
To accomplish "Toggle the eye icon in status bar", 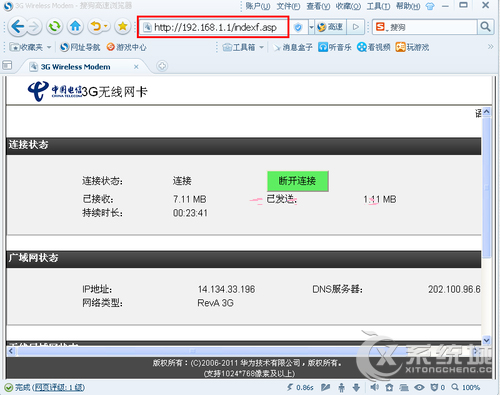I will point(419,387).
